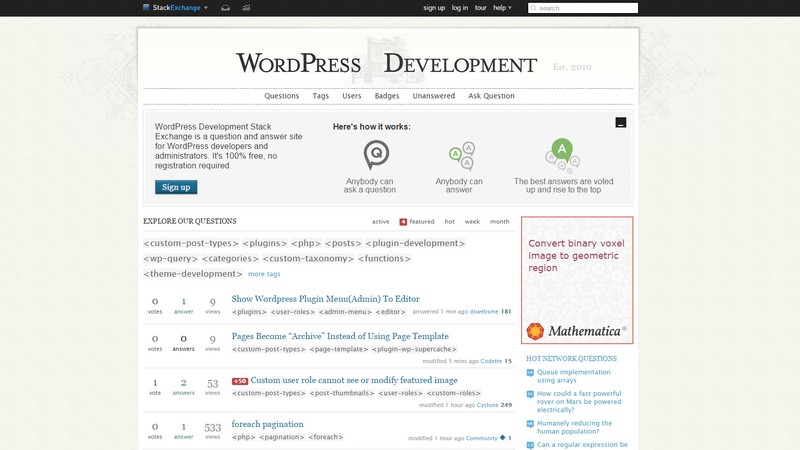
Task: Open the Unanswered nav item
Action: point(434,96)
